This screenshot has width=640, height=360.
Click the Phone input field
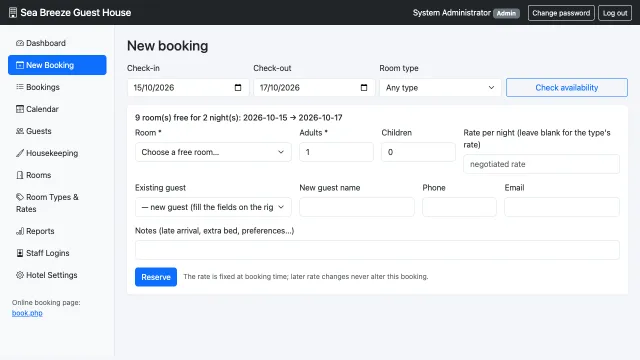point(459,207)
